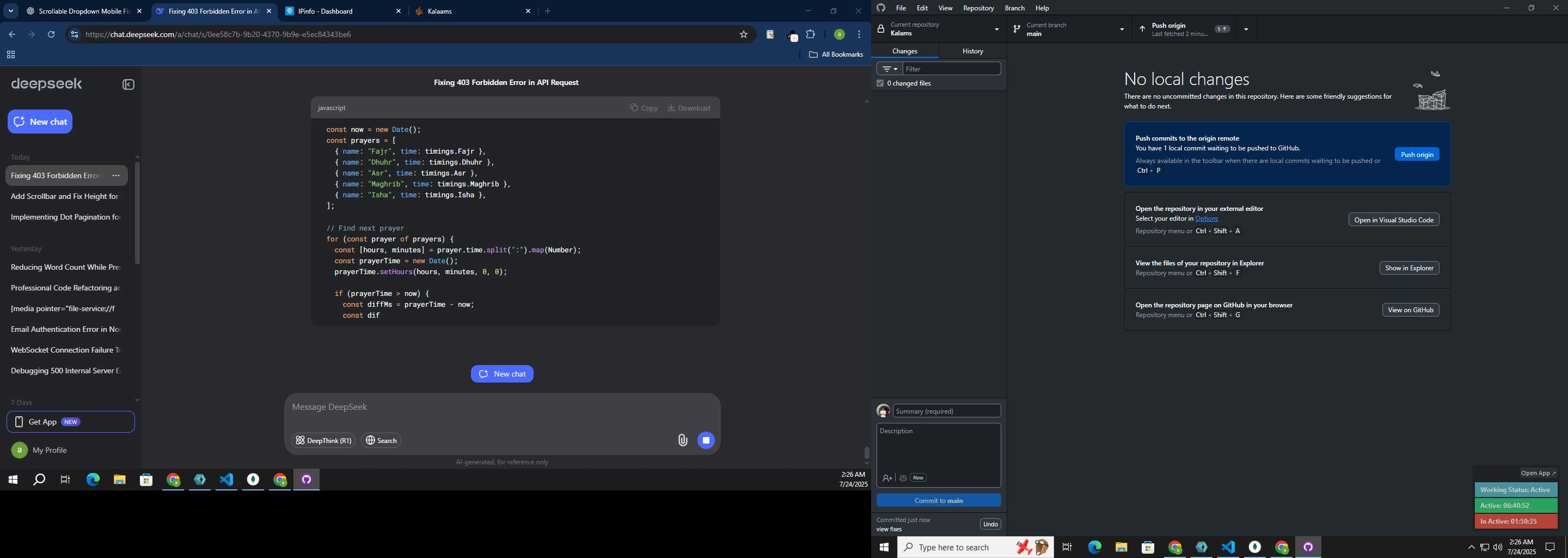This screenshot has width=1568, height=558.
Task: Undo the 'view fixes' commit
Action: coord(990,525)
